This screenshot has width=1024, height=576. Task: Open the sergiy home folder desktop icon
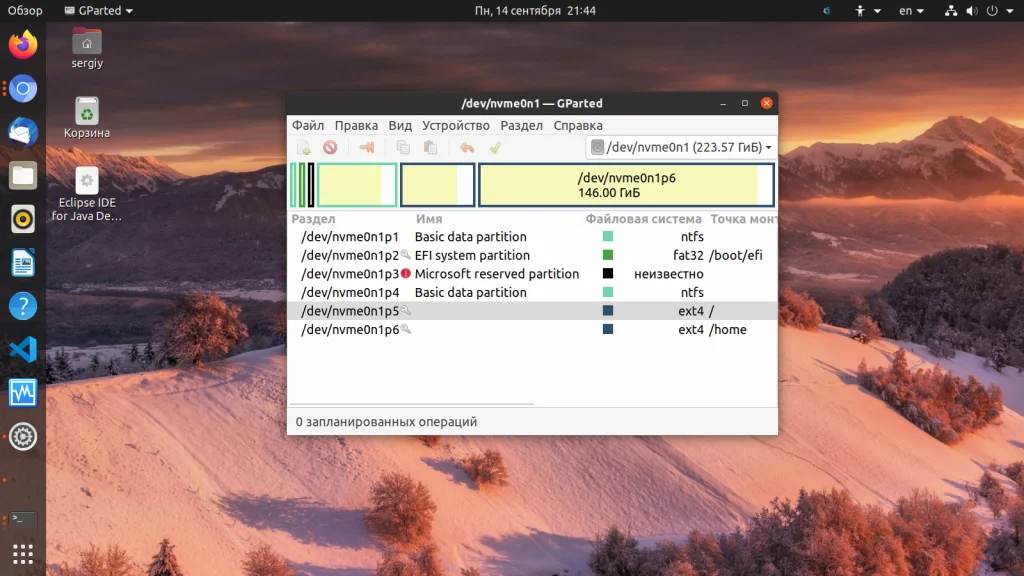coord(87,48)
